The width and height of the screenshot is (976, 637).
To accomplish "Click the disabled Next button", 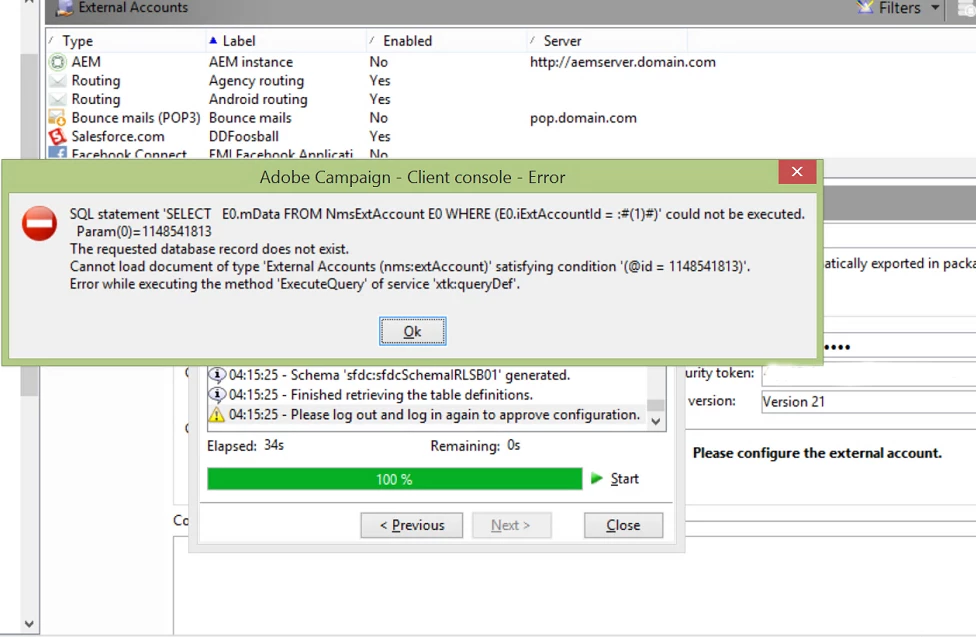I will coord(511,525).
